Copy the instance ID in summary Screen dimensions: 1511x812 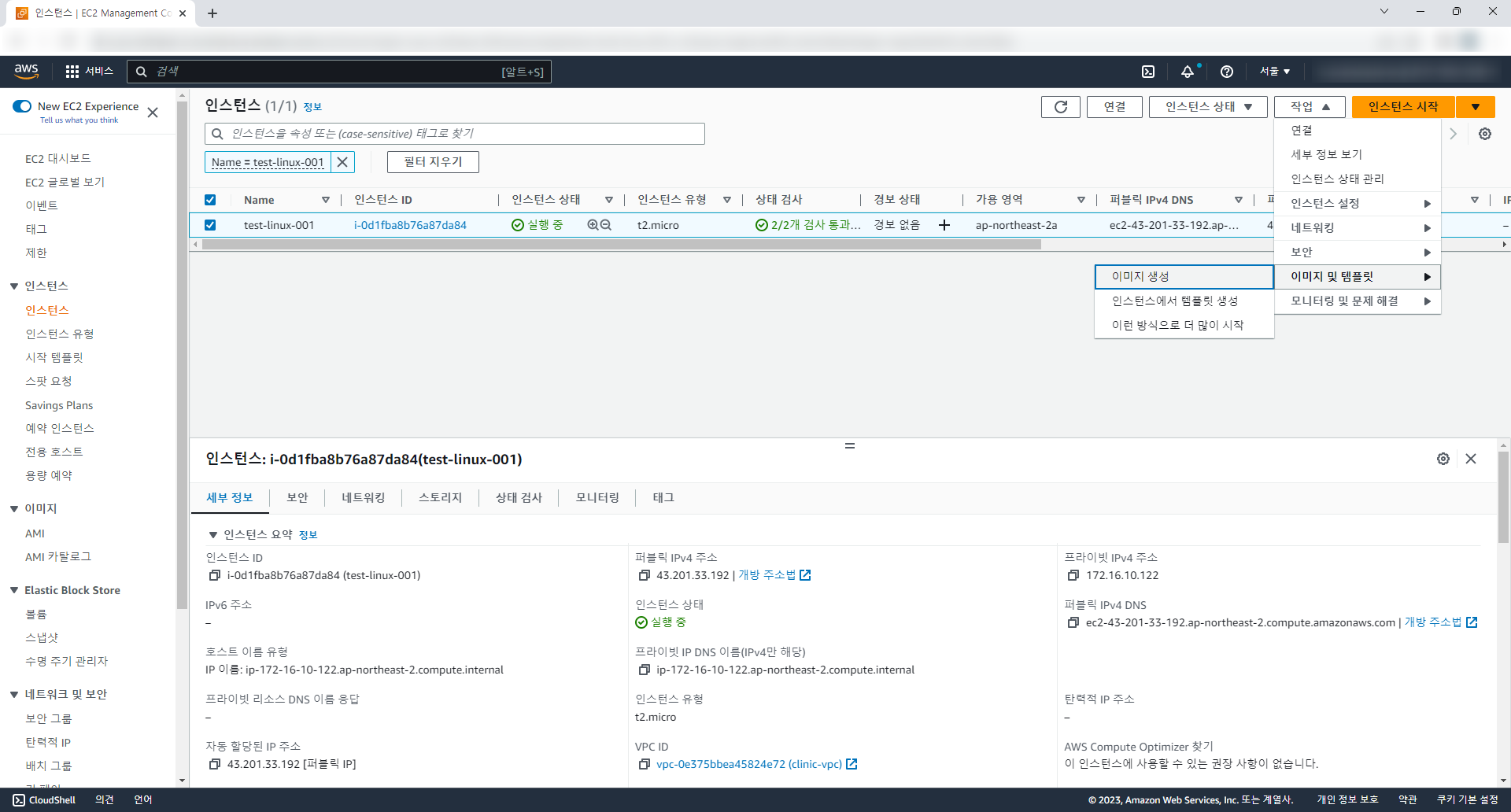(x=214, y=575)
